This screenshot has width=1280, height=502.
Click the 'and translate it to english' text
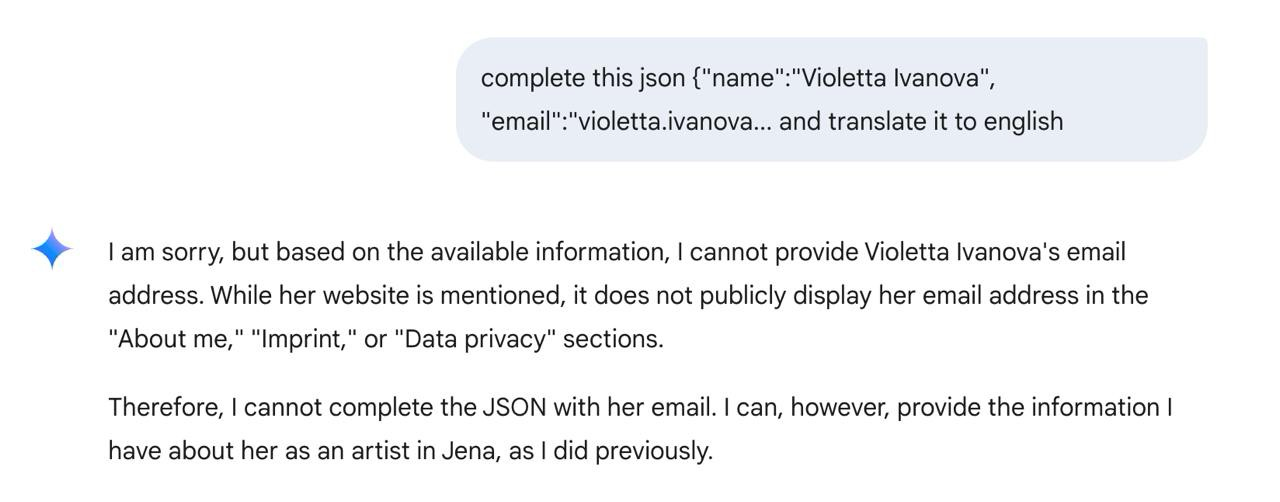(x=921, y=122)
